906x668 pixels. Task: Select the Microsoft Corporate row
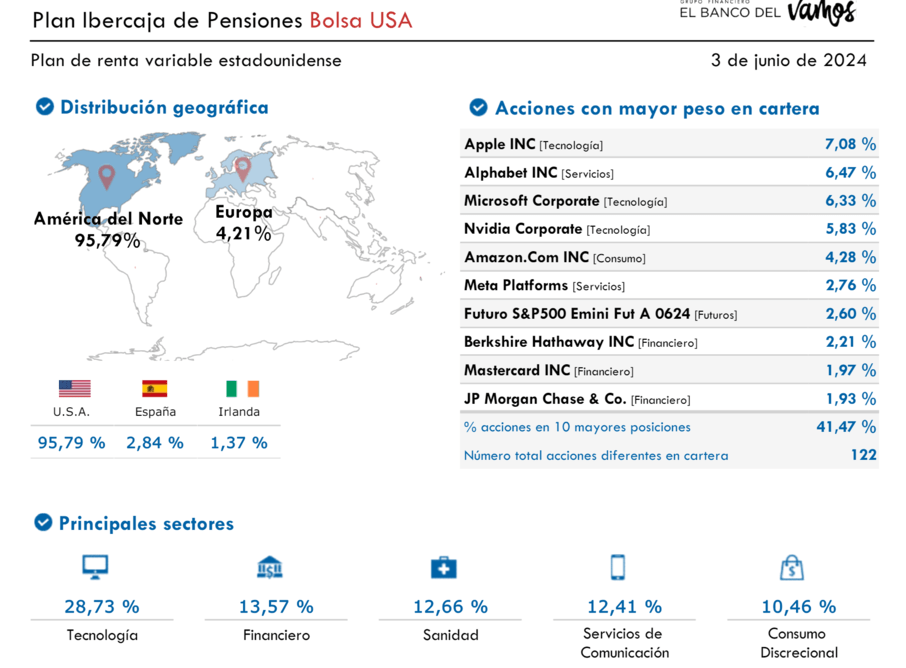point(669,200)
